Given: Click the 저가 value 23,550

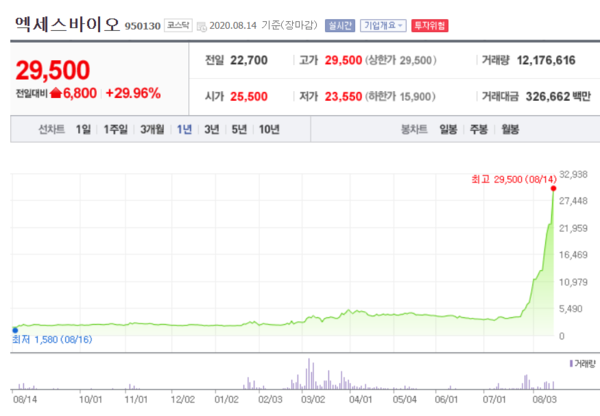Looking at the screenshot, I should click(343, 96).
